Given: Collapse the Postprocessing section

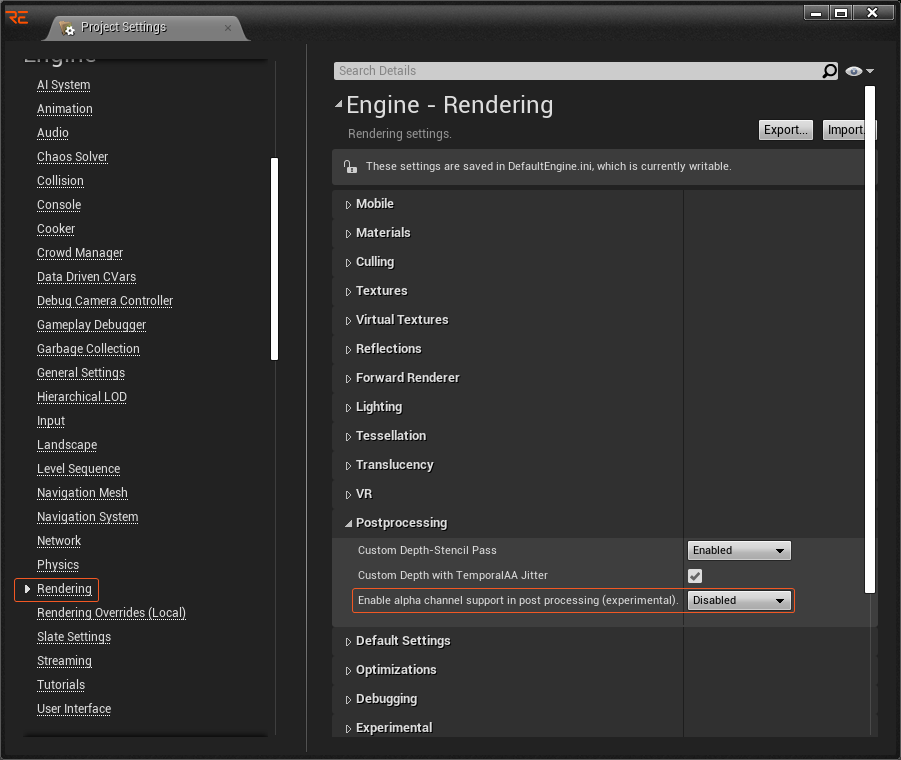Looking at the screenshot, I should [x=349, y=523].
